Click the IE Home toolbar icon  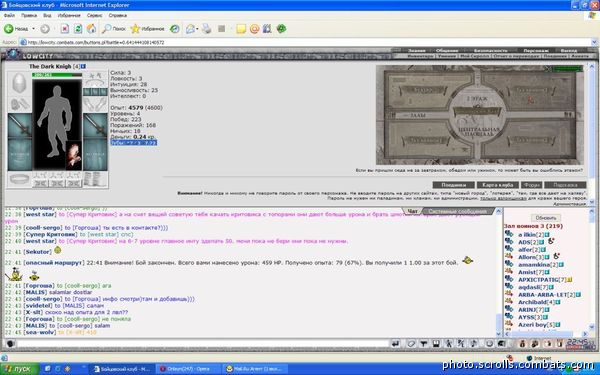tap(91, 29)
